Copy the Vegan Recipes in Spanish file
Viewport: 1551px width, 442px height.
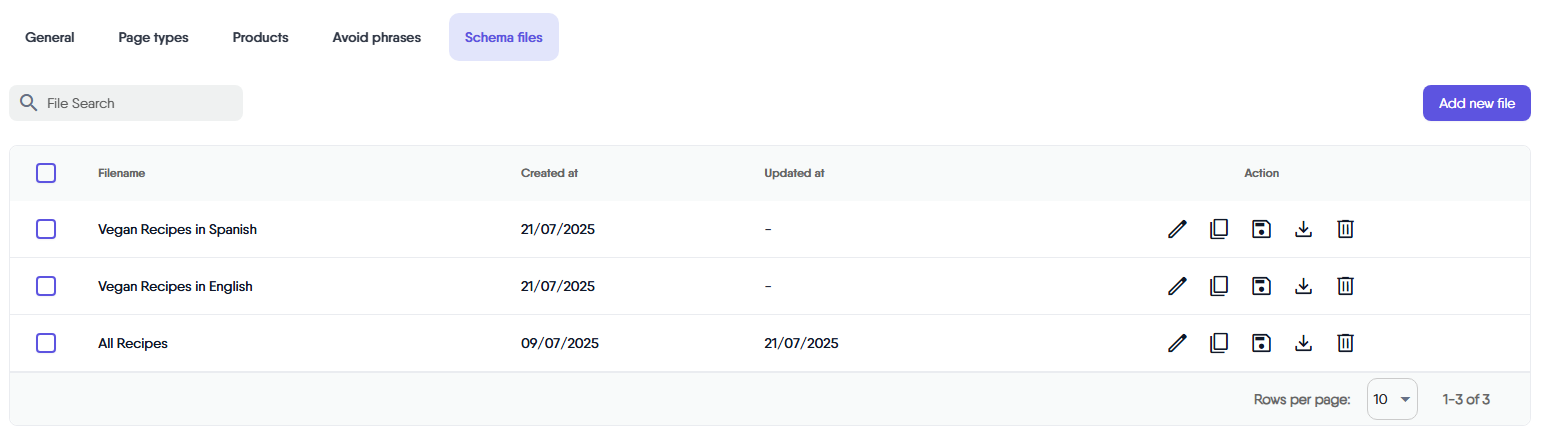click(1219, 229)
